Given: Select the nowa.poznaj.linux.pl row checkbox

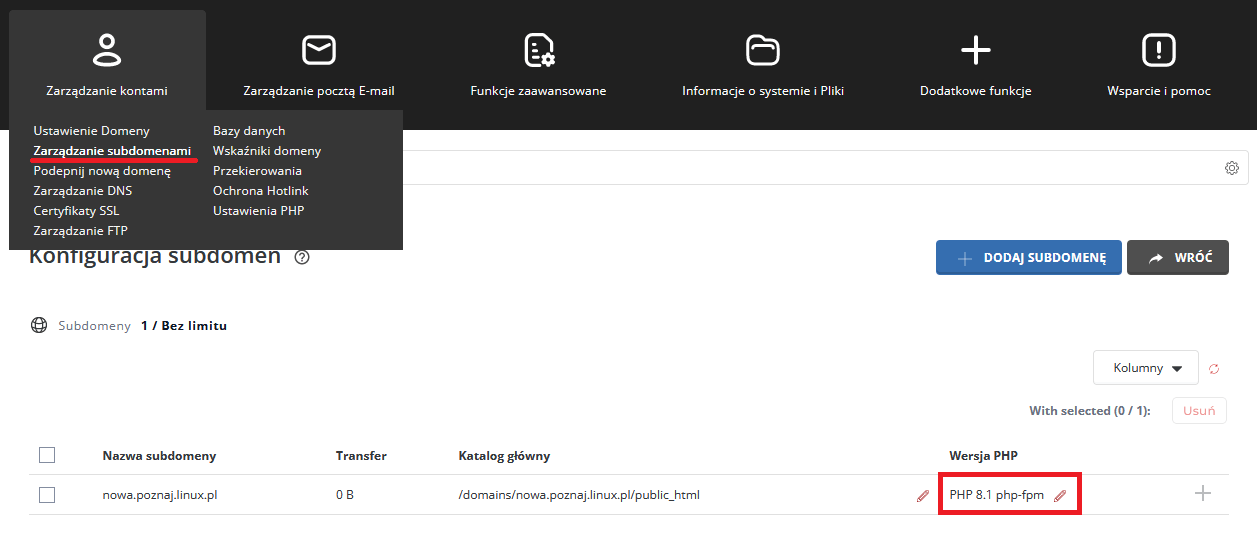Looking at the screenshot, I should [x=47, y=494].
